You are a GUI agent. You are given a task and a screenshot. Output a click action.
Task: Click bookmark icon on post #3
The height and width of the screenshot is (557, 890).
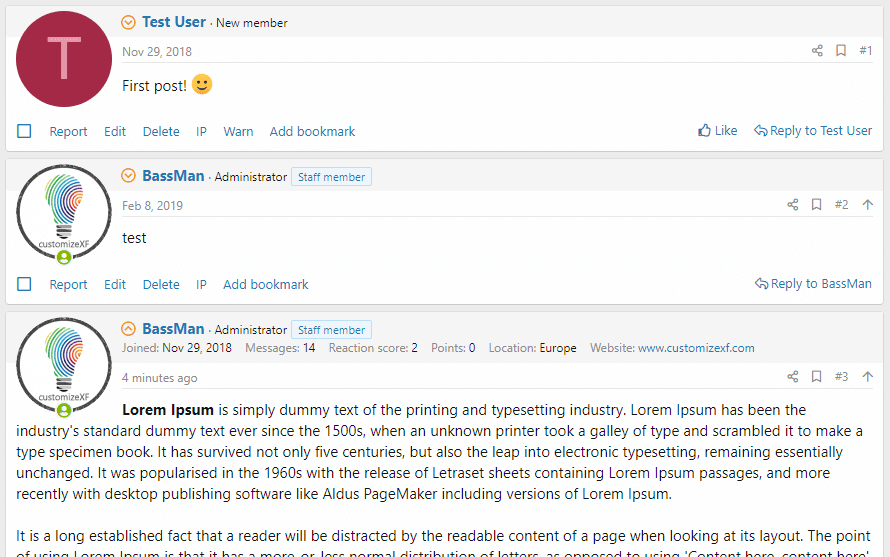coord(816,377)
